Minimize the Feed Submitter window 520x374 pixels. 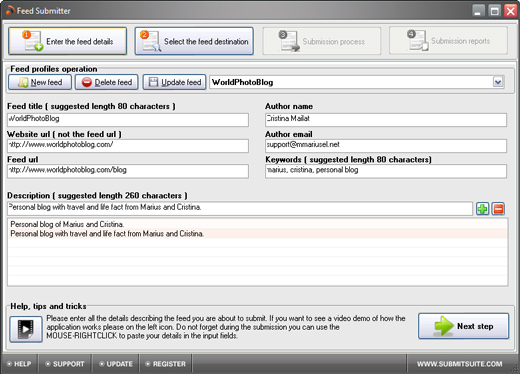pyautogui.click(x=479, y=11)
